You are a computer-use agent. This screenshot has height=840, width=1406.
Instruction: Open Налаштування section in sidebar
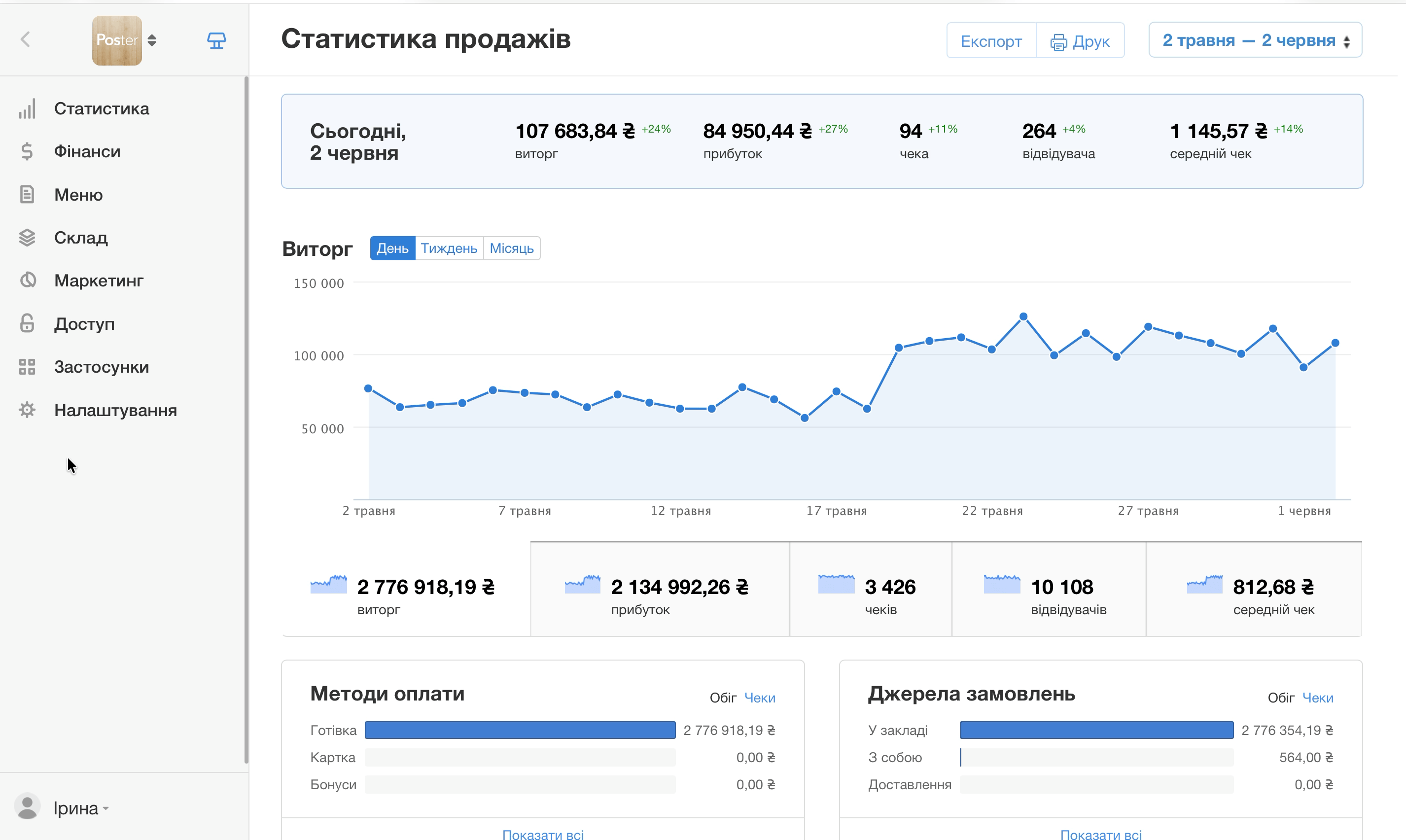115,410
